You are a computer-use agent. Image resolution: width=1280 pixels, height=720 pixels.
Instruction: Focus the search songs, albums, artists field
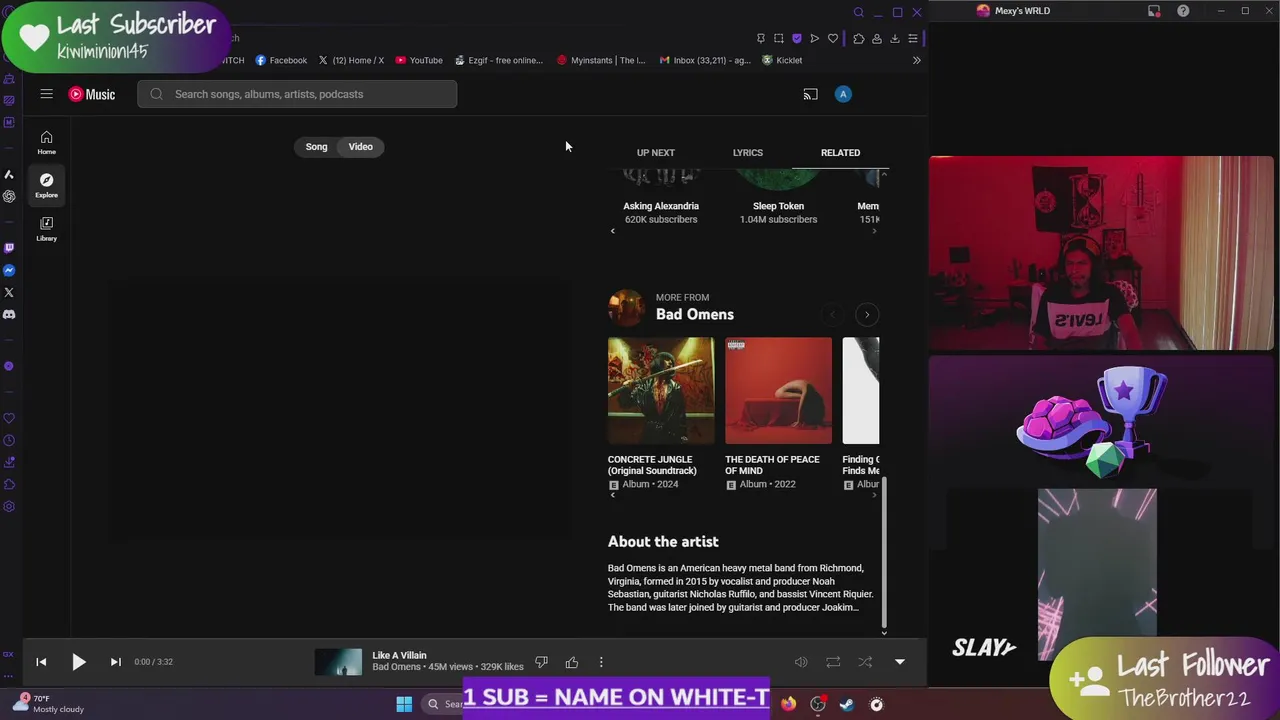[x=297, y=94]
